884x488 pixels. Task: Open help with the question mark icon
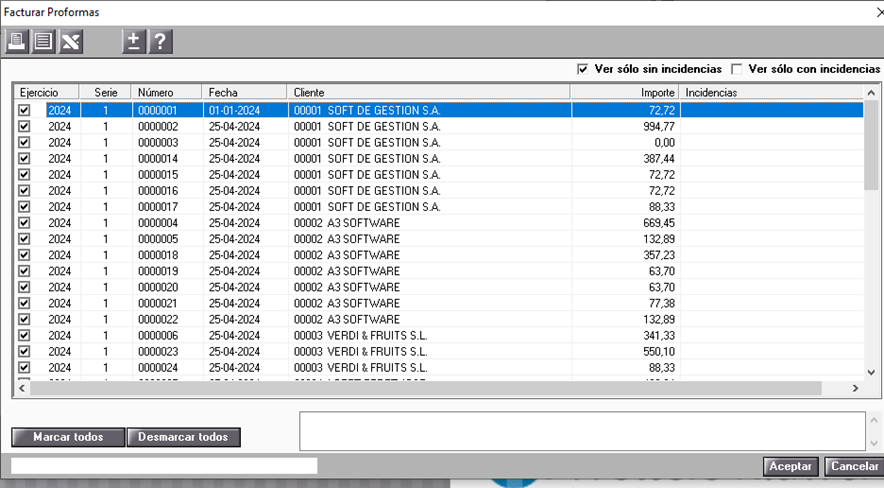tap(160, 42)
